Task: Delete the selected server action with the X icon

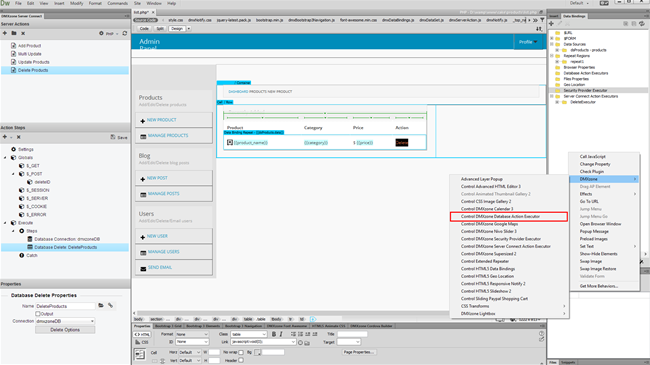Action: [x=23, y=33]
